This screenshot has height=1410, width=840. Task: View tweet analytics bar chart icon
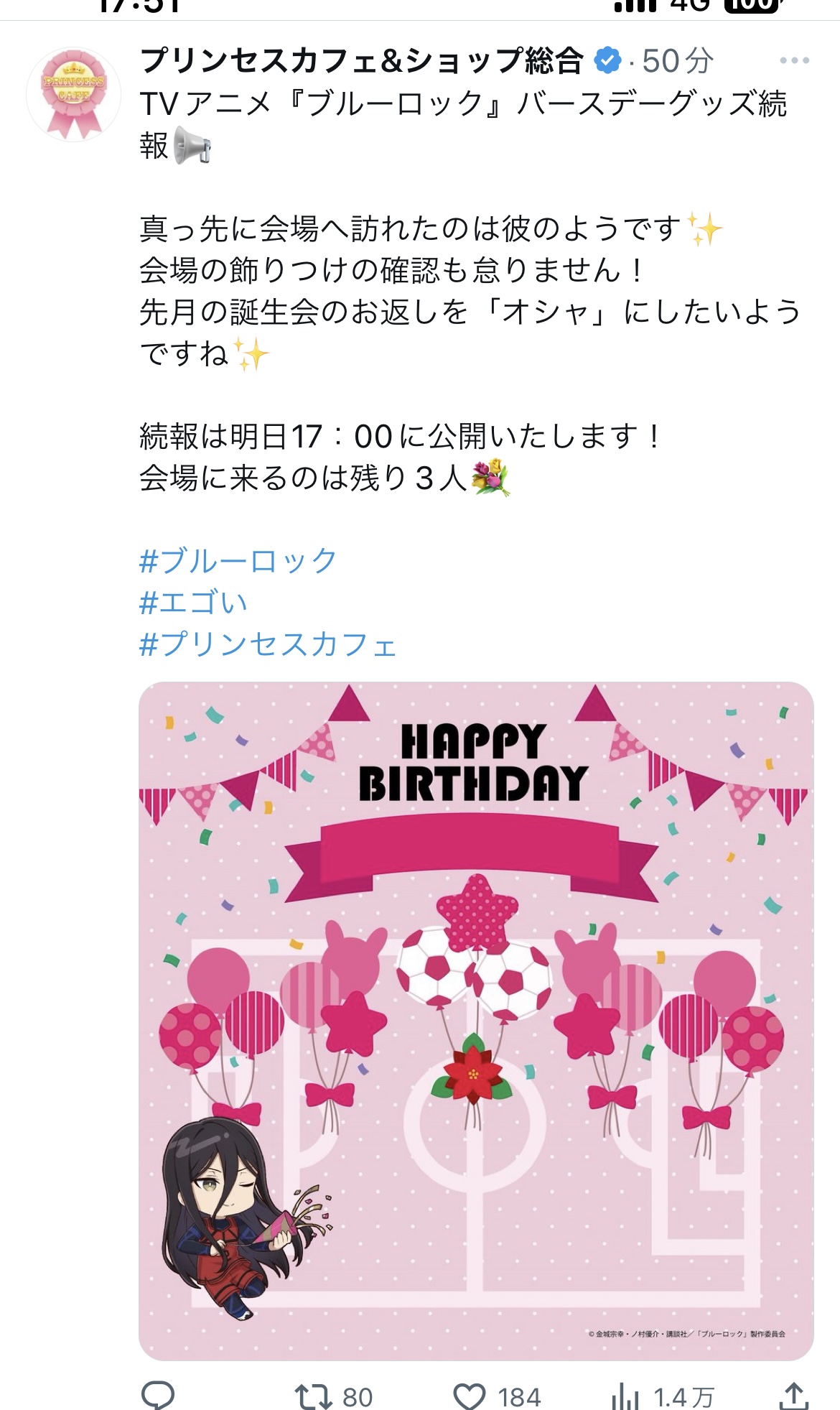coord(625,1397)
